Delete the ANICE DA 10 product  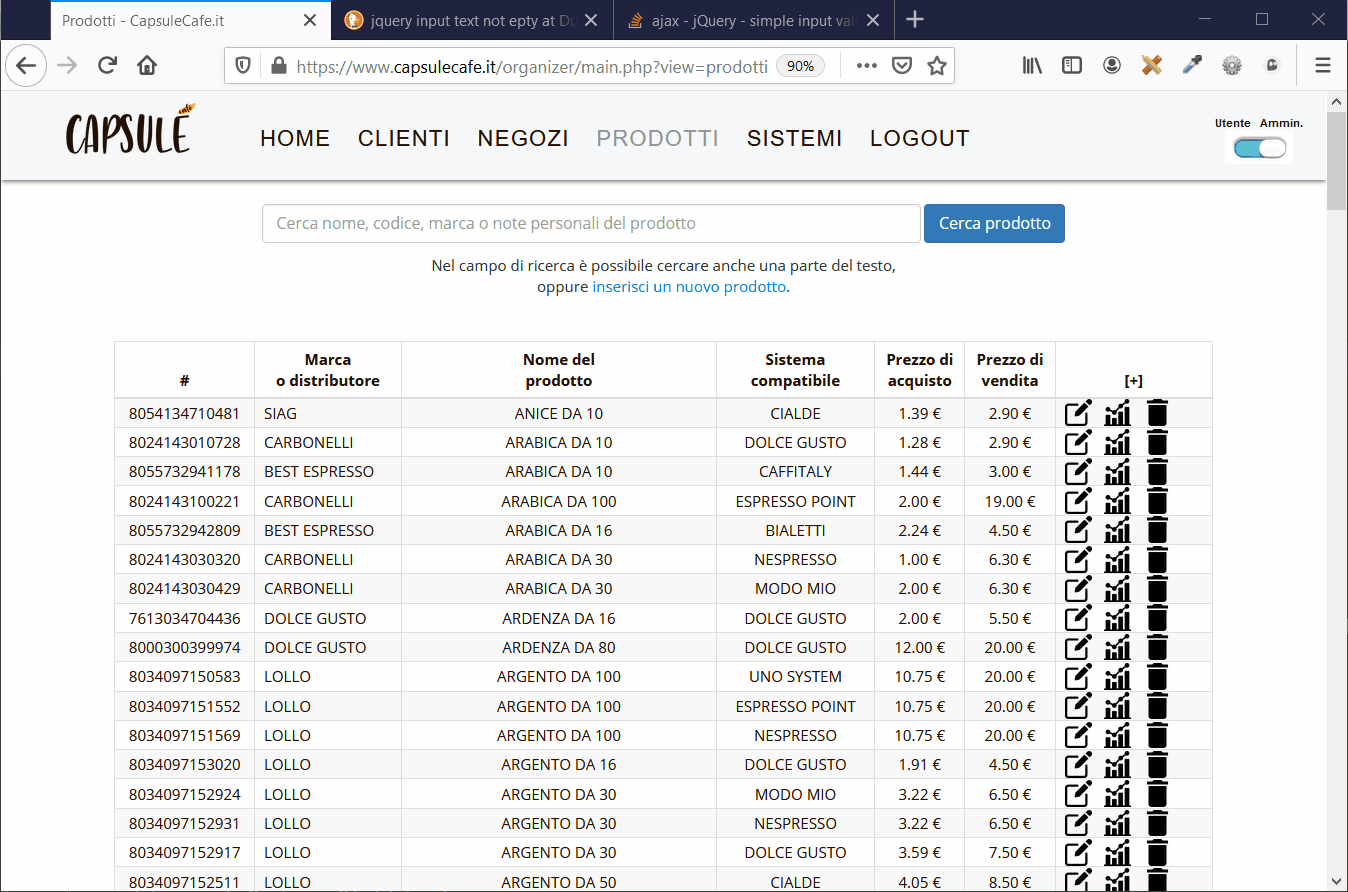1157,413
